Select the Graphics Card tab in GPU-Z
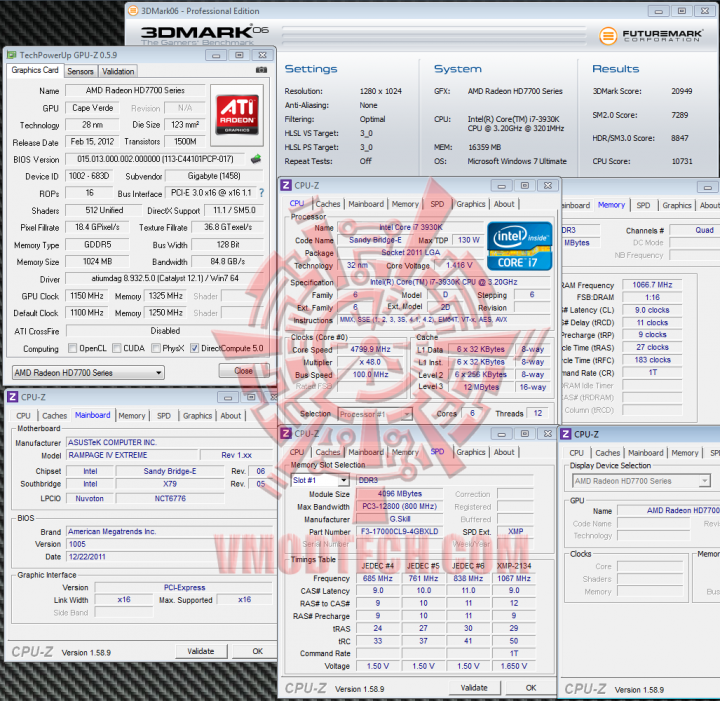Viewport: 720px width, 701px height. 35,70
